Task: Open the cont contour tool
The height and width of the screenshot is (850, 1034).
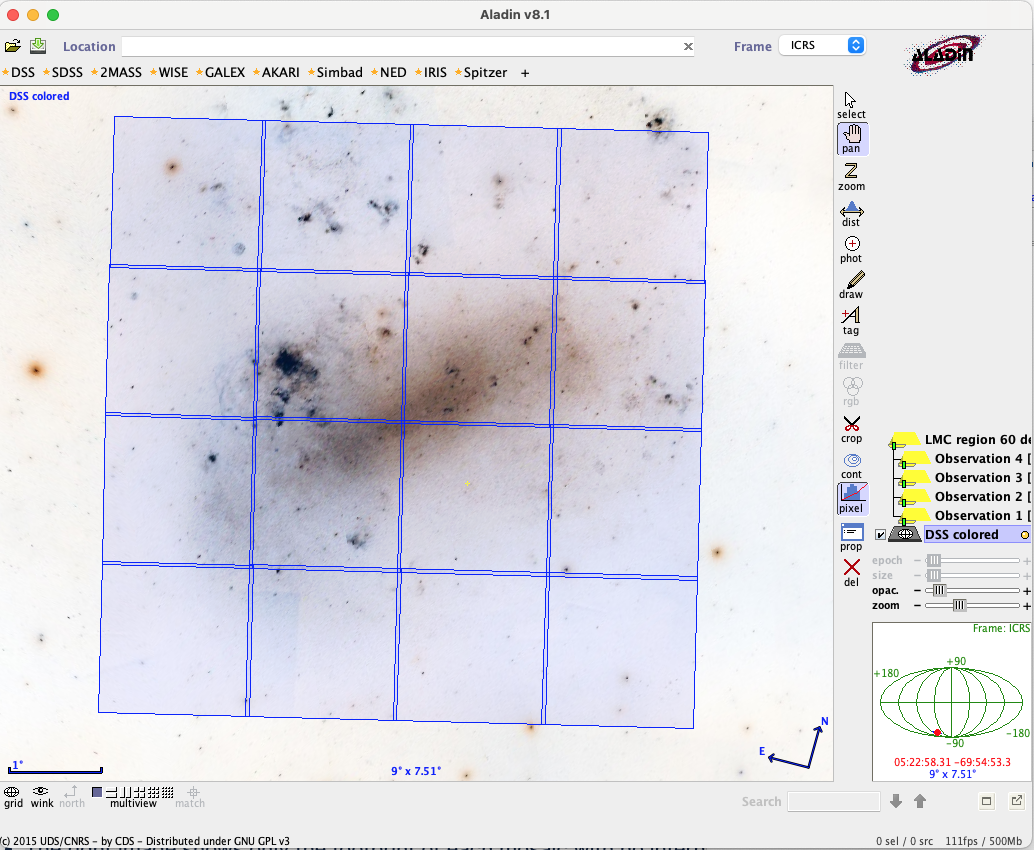Action: point(851,465)
